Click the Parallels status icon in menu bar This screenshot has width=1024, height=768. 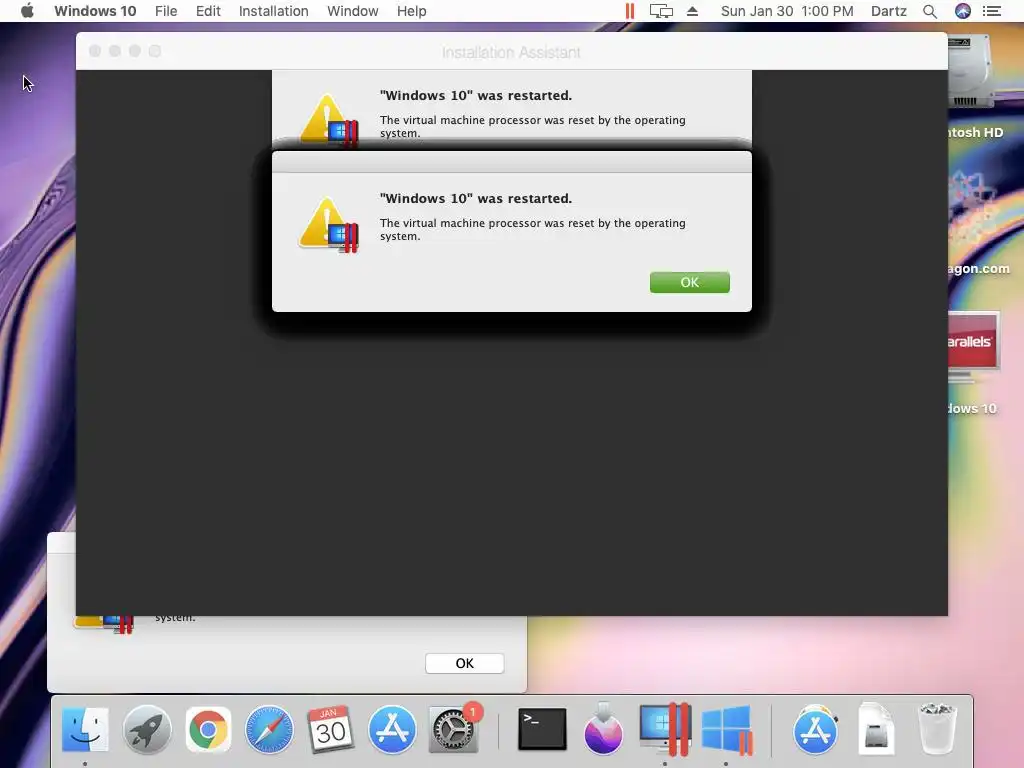(x=630, y=11)
